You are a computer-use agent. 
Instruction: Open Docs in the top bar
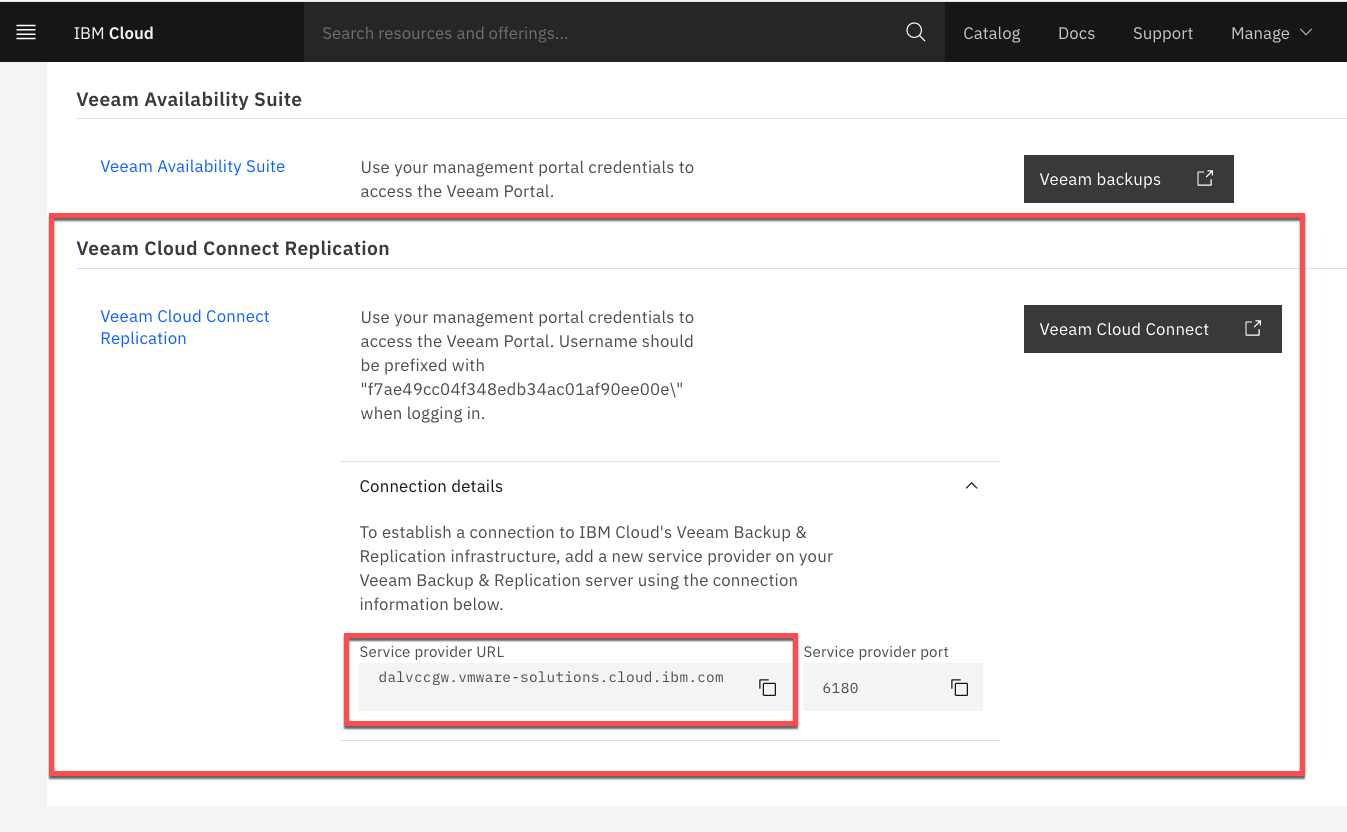pos(1076,33)
